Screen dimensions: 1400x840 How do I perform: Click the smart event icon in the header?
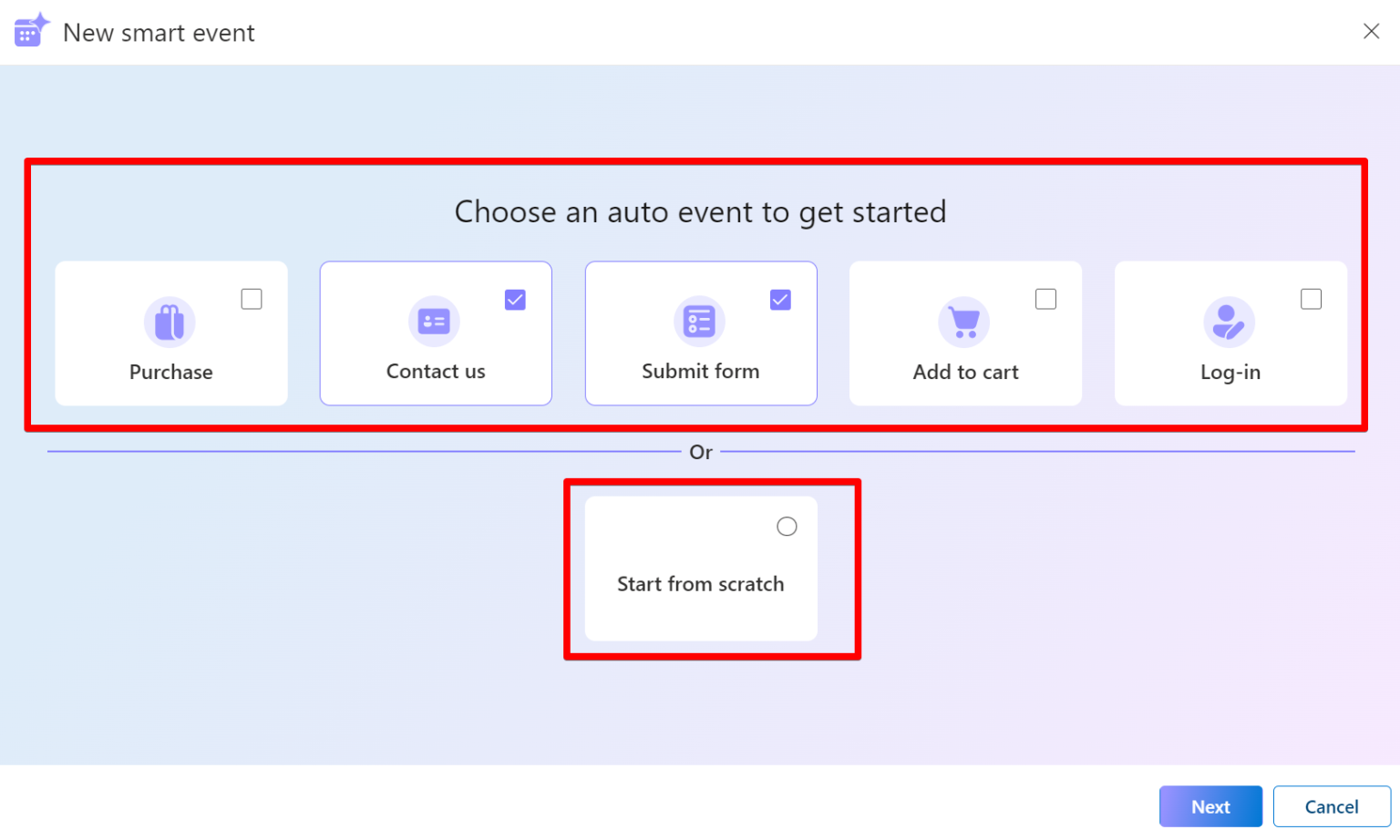[28, 29]
